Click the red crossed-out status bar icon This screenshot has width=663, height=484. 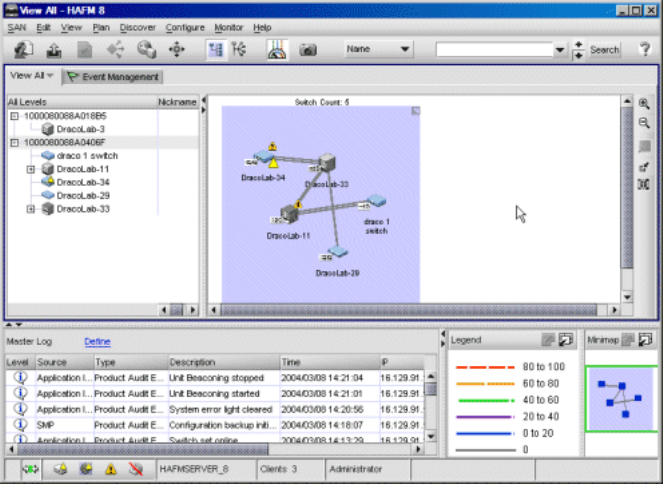(x=136, y=469)
